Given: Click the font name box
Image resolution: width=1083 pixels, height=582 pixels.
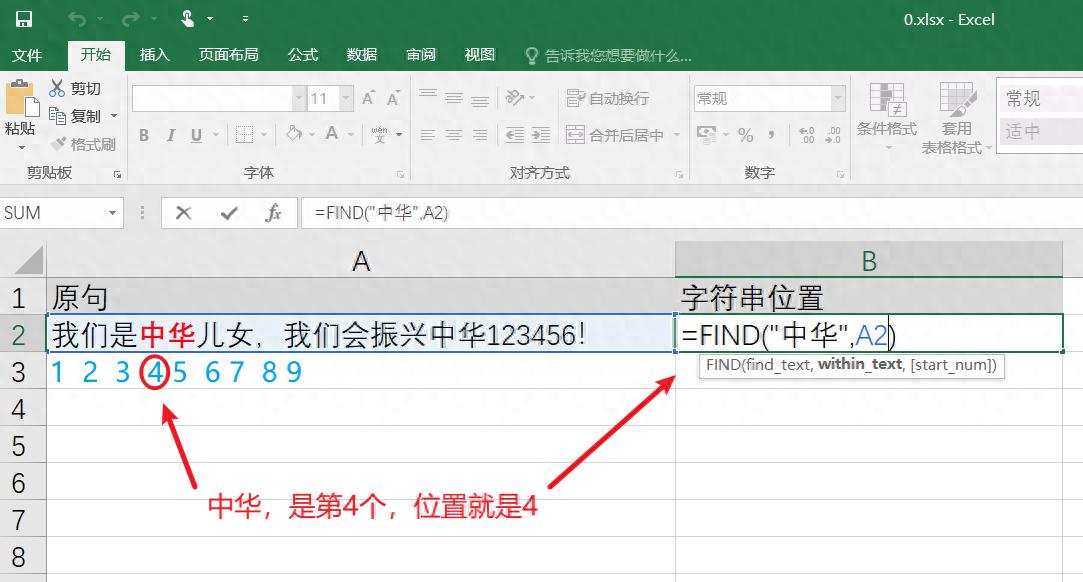Looking at the screenshot, I should click(x=211, y=99).
